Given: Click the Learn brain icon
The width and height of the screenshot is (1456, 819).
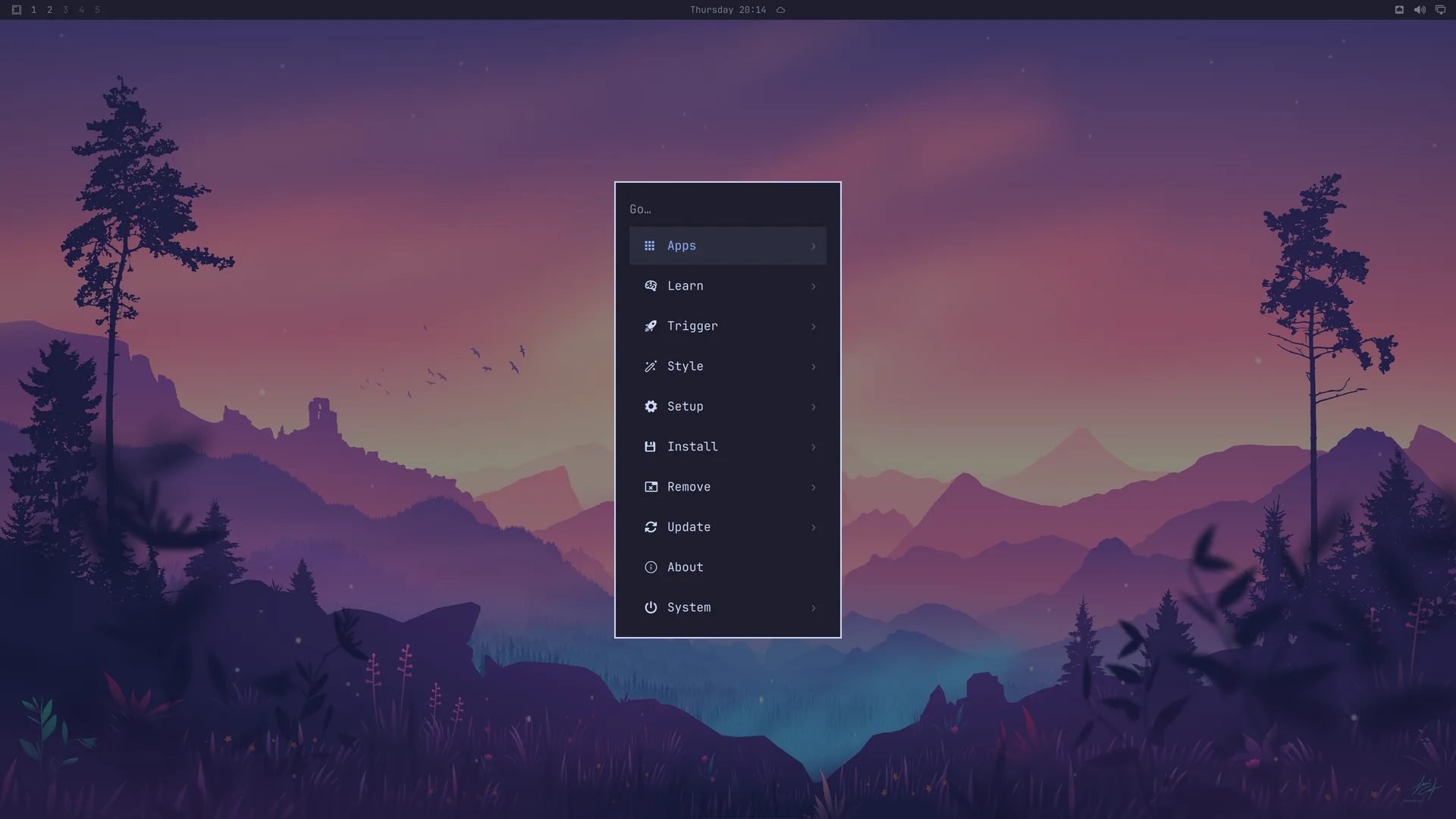Looking at the screenshot, I should (651, 286).
